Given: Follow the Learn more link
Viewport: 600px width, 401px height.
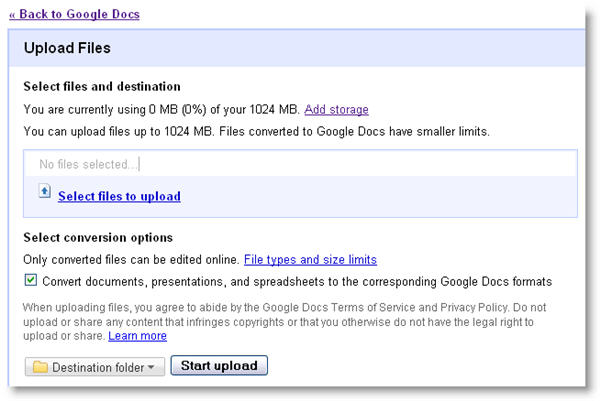Looking at the screenshot, I should coord(137,336).
